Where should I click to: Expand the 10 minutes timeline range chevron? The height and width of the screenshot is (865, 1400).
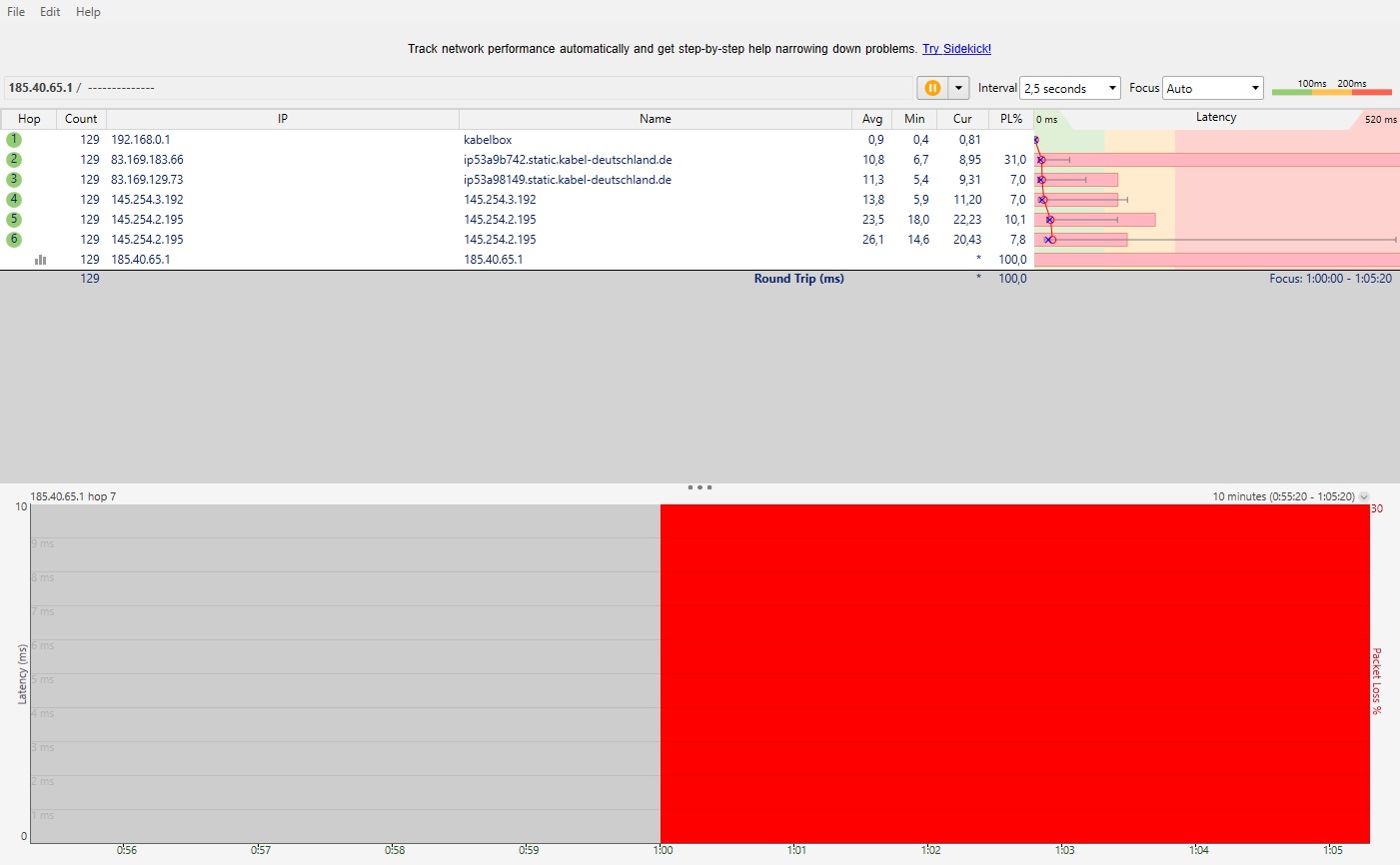pos(1364,496)
